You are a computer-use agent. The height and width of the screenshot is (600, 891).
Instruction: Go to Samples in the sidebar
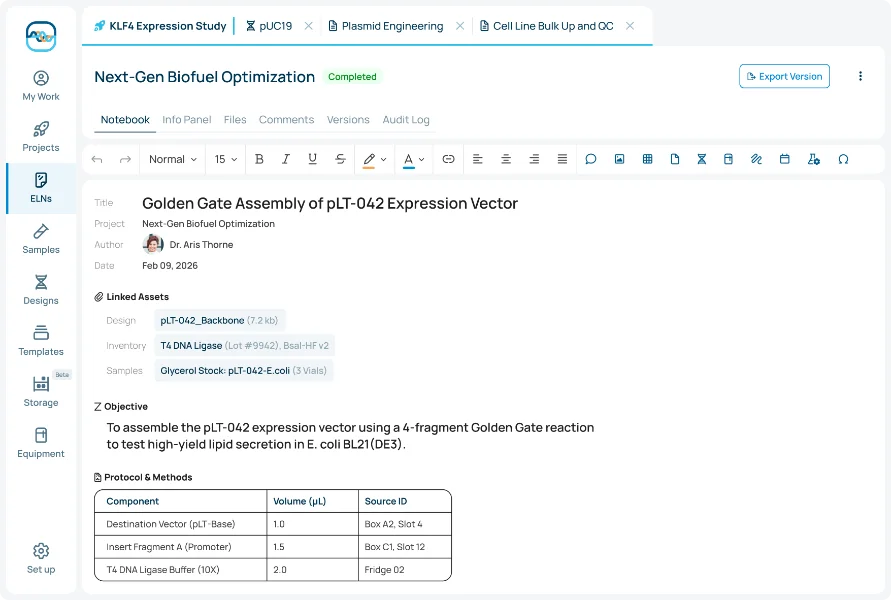click(41, 239)
